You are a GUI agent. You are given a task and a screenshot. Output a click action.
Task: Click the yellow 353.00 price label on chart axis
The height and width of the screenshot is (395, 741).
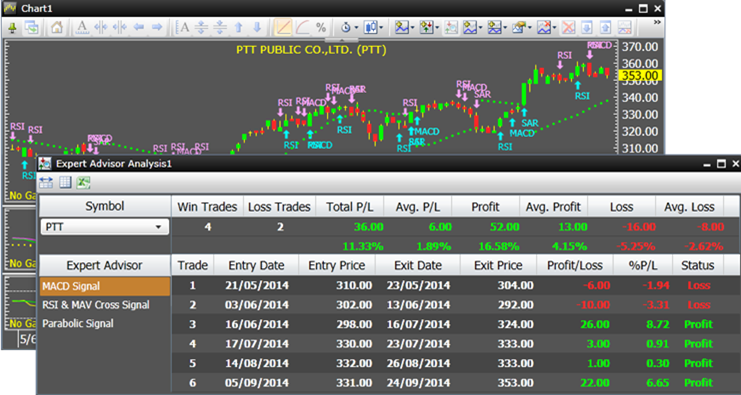coord(639,75)
